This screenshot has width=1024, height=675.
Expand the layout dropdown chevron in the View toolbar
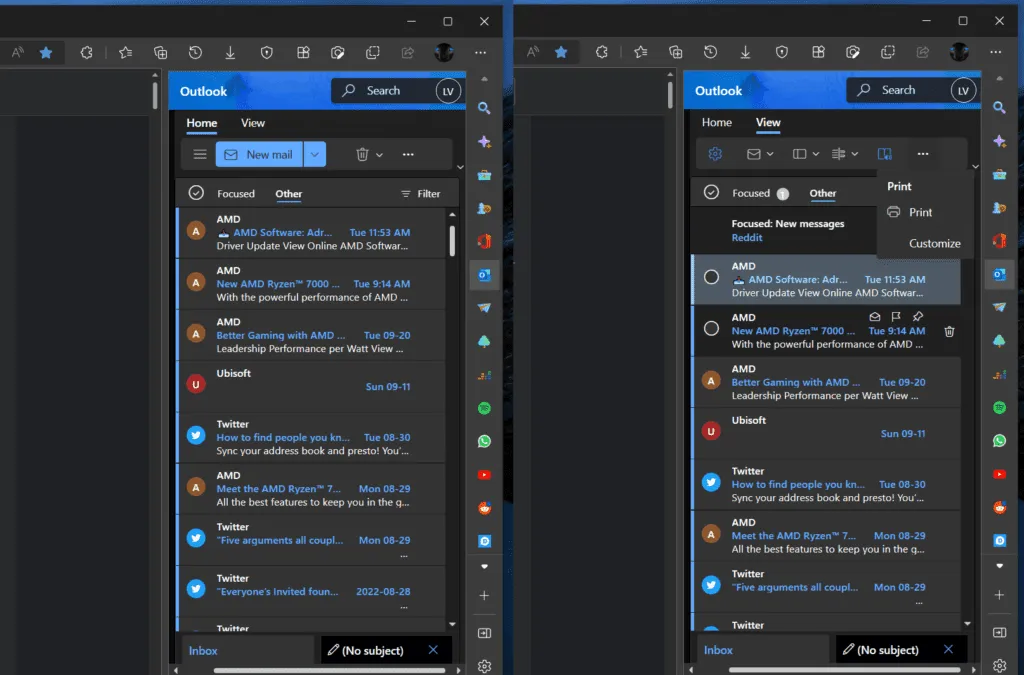[815, 153]
